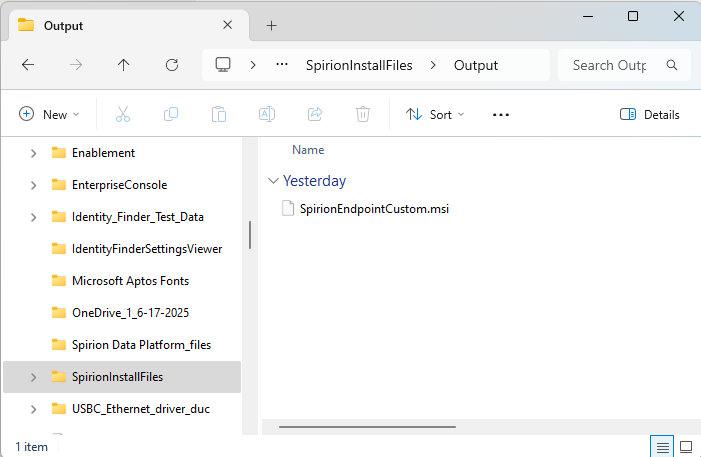This screenshot has width=701, height=457.
Task: Click the Cut scissors icon
Action: pos(123,115)
